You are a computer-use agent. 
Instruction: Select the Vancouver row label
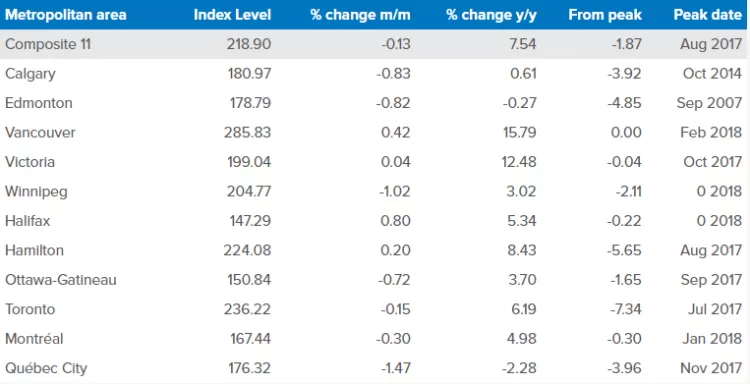(x=40, y=132)
